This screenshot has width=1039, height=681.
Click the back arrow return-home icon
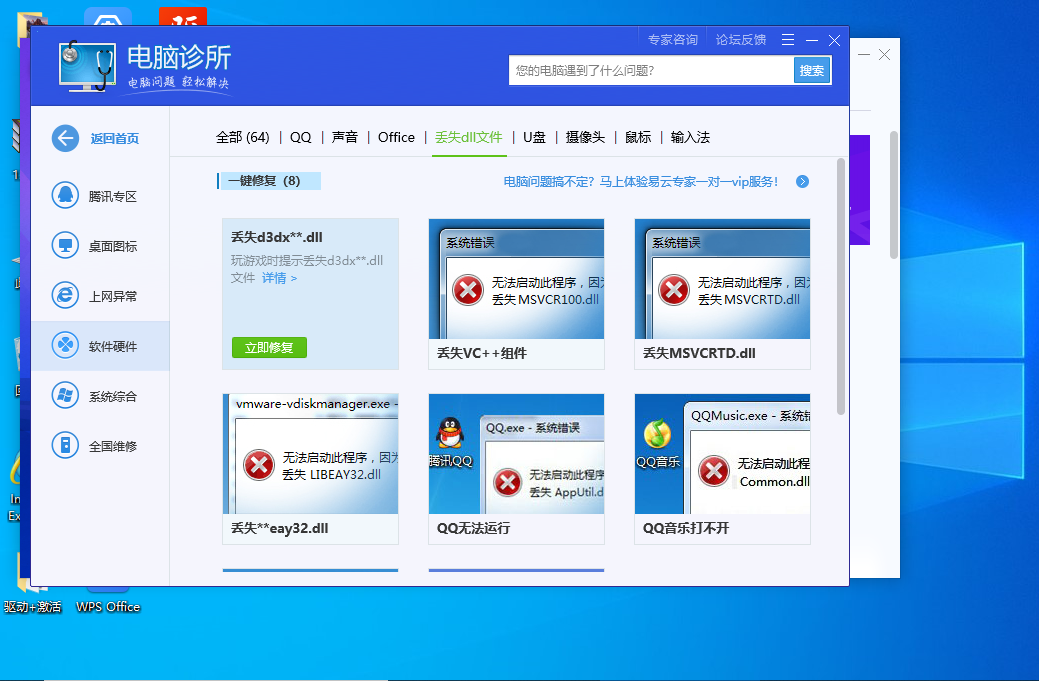[x=66, y=139]
